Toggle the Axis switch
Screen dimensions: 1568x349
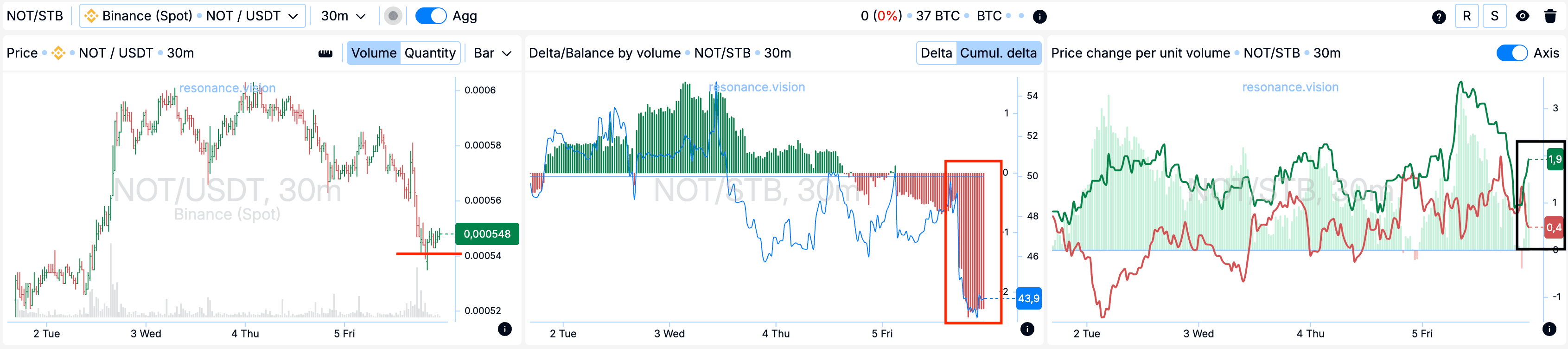pos(1511,53)
